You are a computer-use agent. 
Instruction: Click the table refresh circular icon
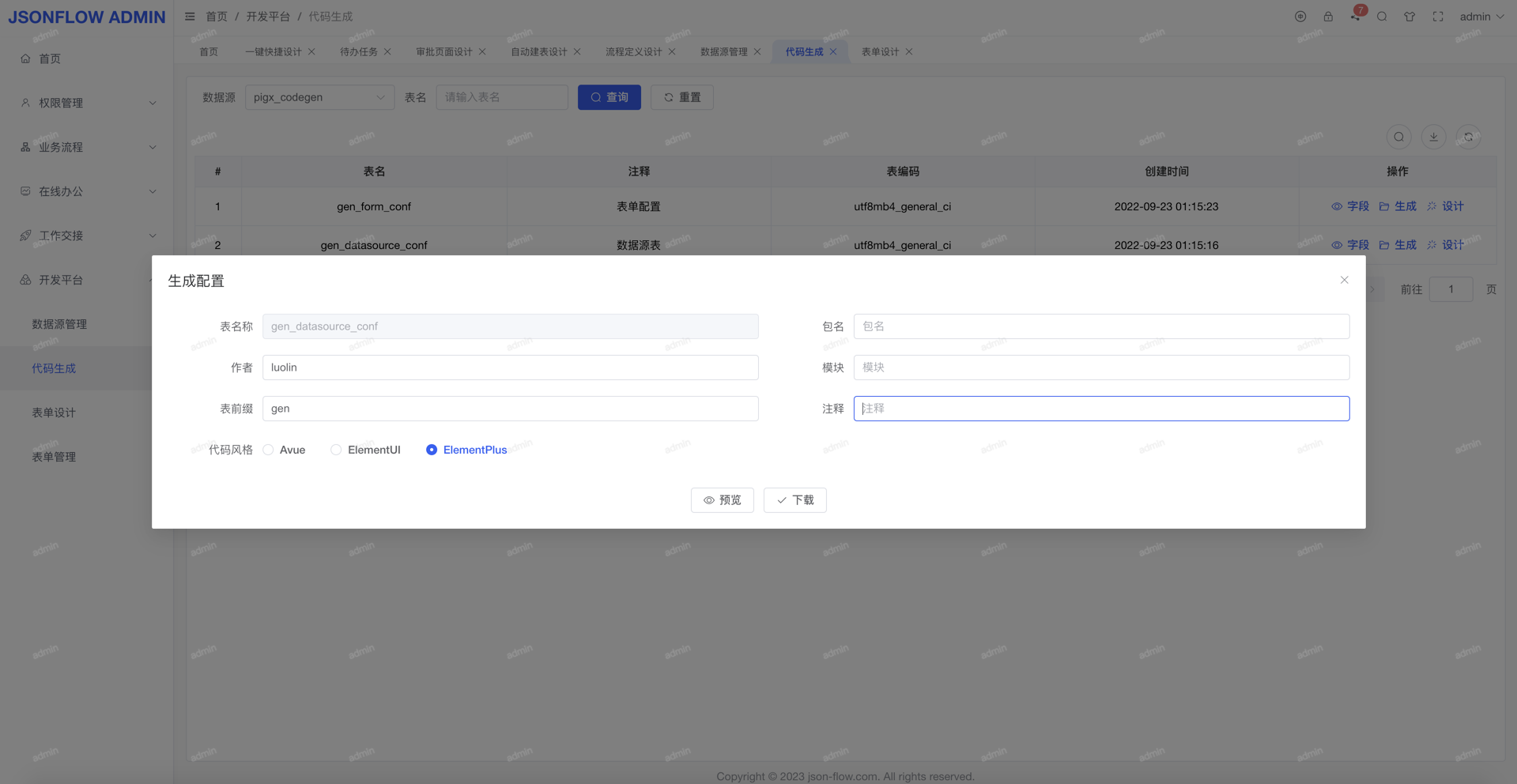(1468, 137)
